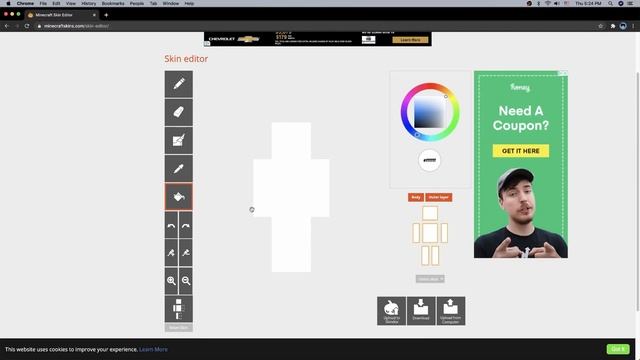Select the auto-tone brush tool
Viewport: 640px width, 360px height.
click(x=179, y=140)
